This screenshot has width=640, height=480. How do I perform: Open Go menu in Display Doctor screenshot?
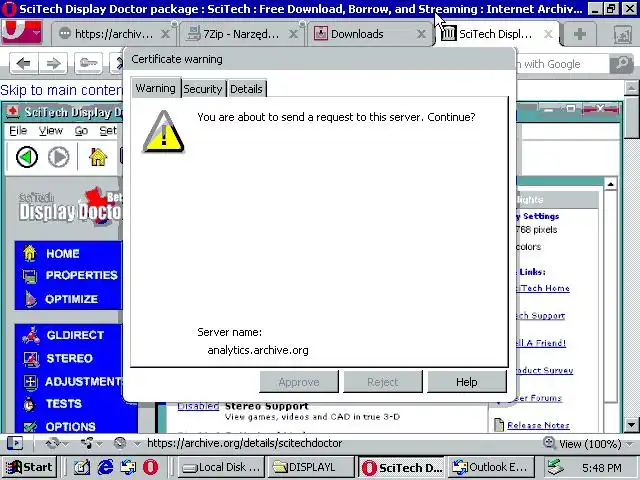pyautogui.click(x=81, y=131)
